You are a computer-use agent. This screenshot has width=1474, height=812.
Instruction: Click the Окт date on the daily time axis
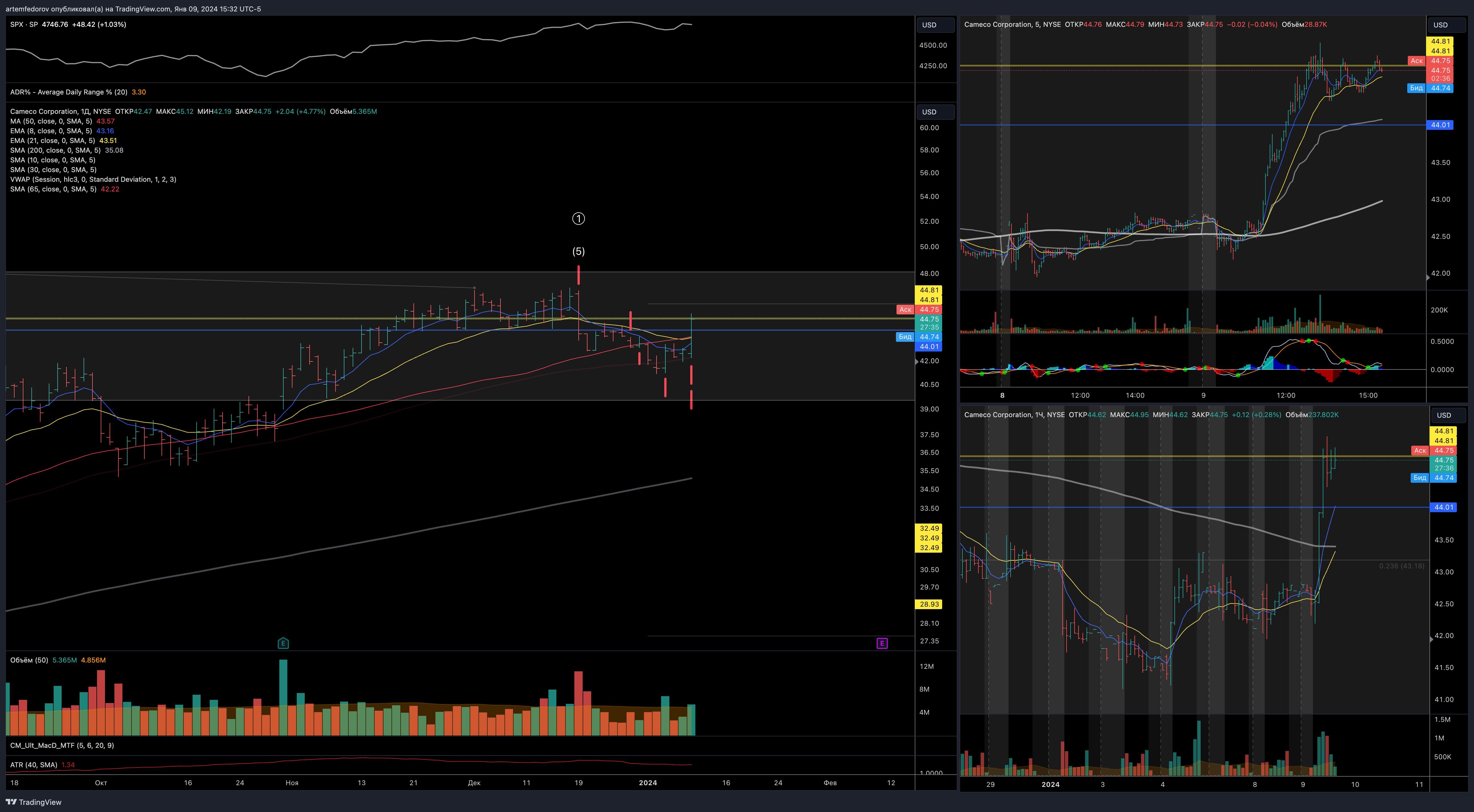pos(101,783)
